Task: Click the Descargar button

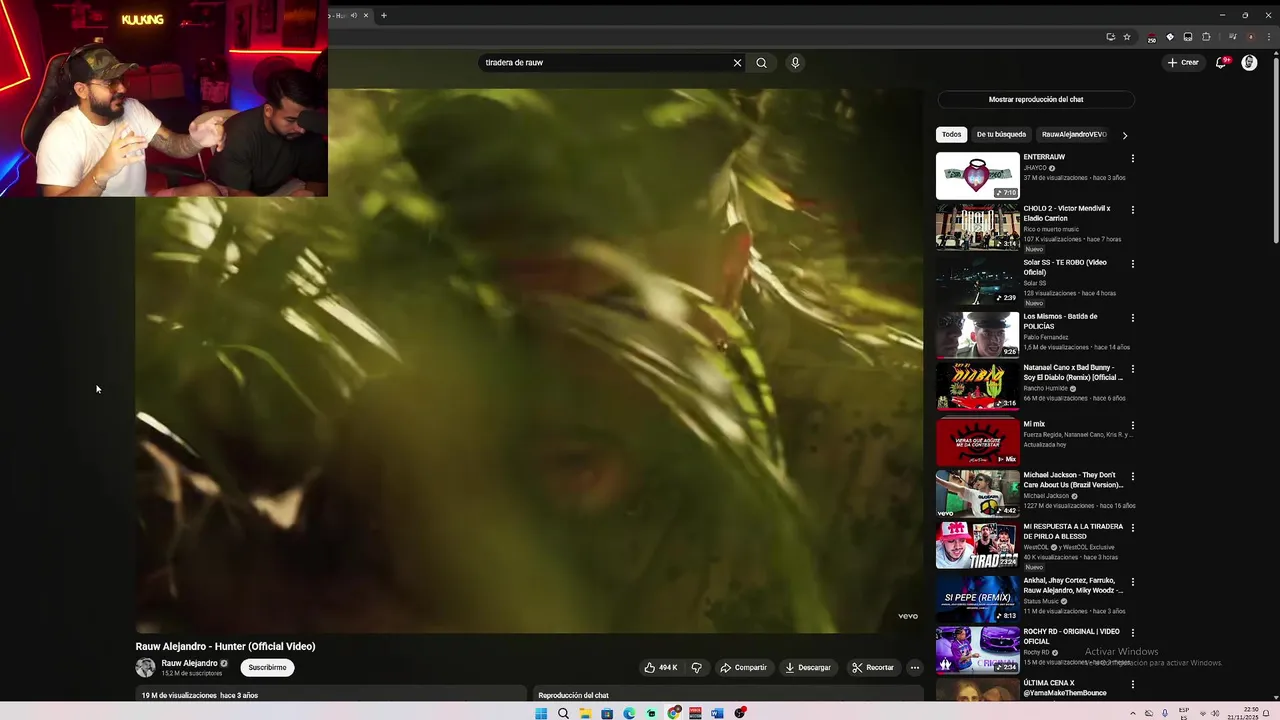Action: pyautogui.click(x=808, y=667)
